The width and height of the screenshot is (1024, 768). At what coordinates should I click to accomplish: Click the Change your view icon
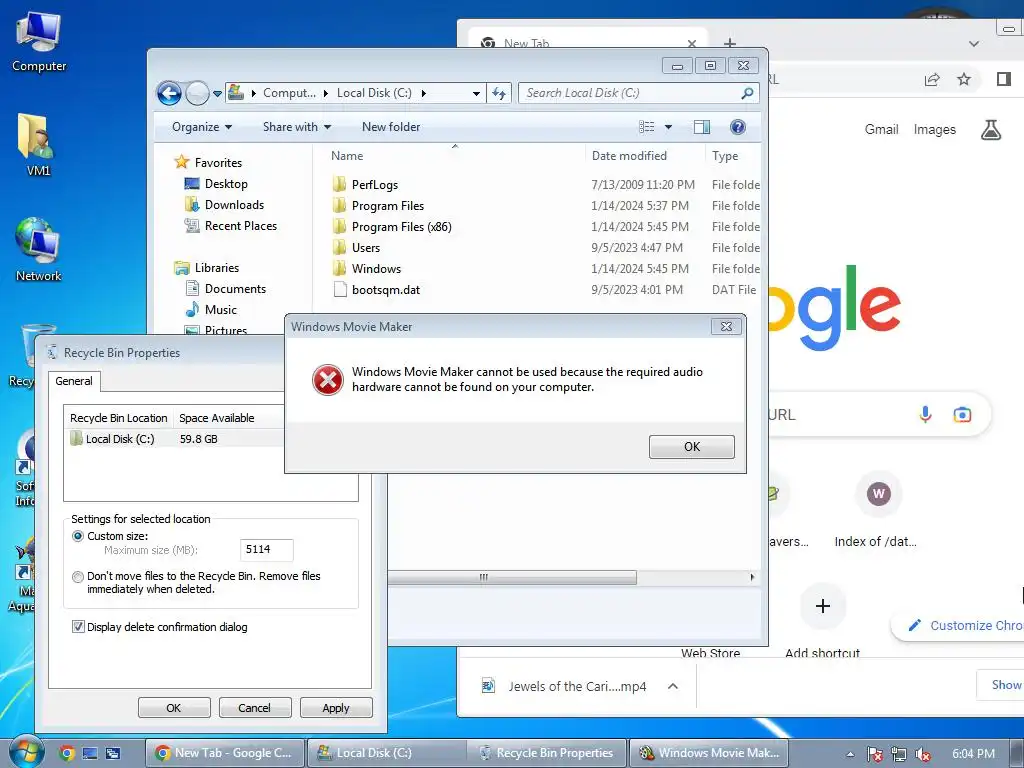click(x=647, y=127)
